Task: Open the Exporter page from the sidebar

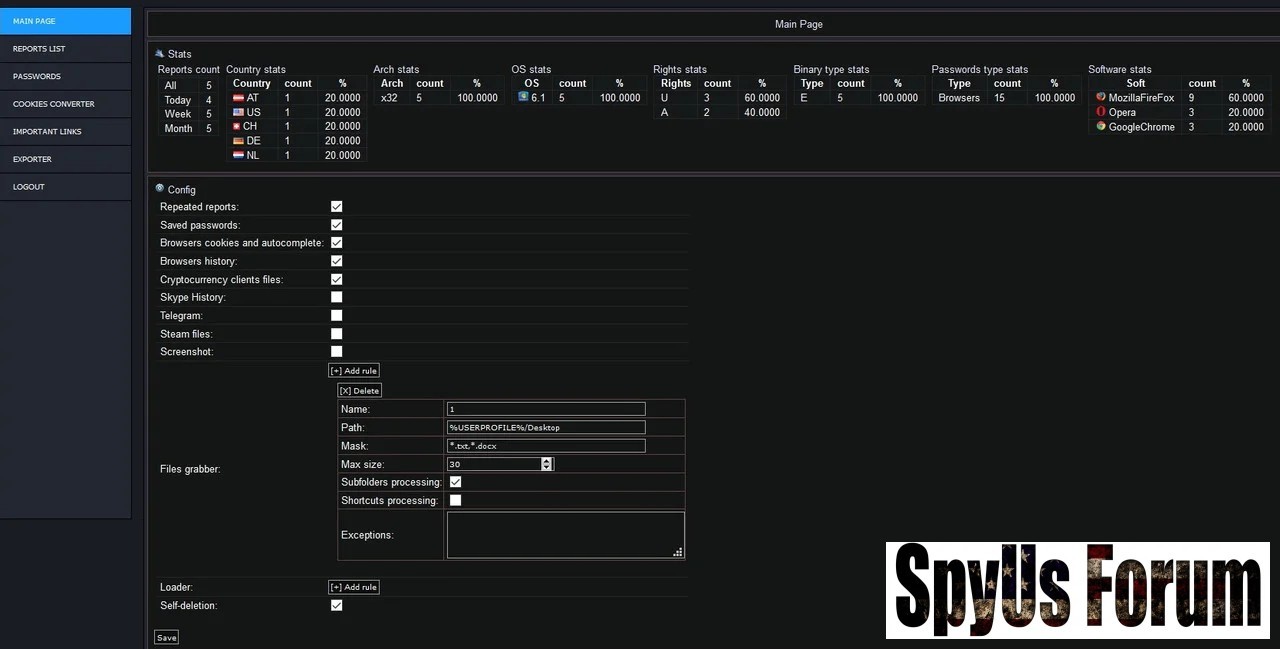Action: 32,159
